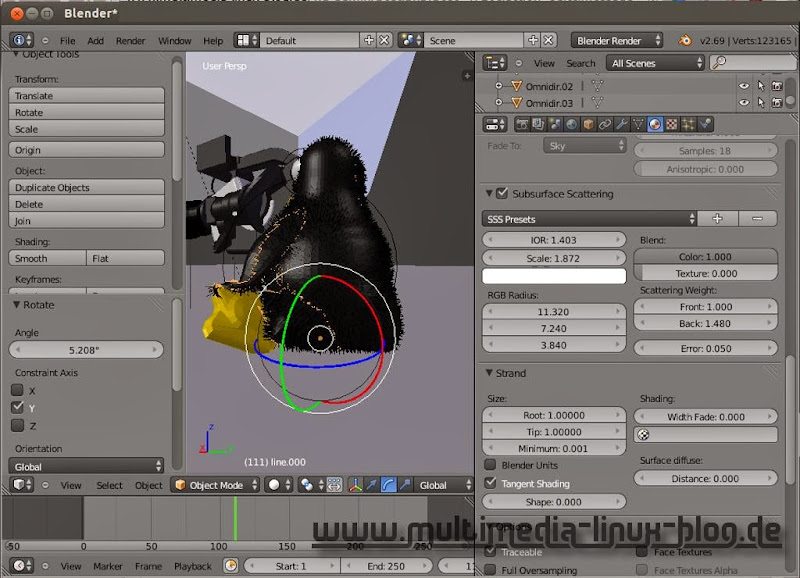This screenshot has width=800, height=578.
Task: Click the texture icon below Width Fade
Action: (x=644, y=435)
